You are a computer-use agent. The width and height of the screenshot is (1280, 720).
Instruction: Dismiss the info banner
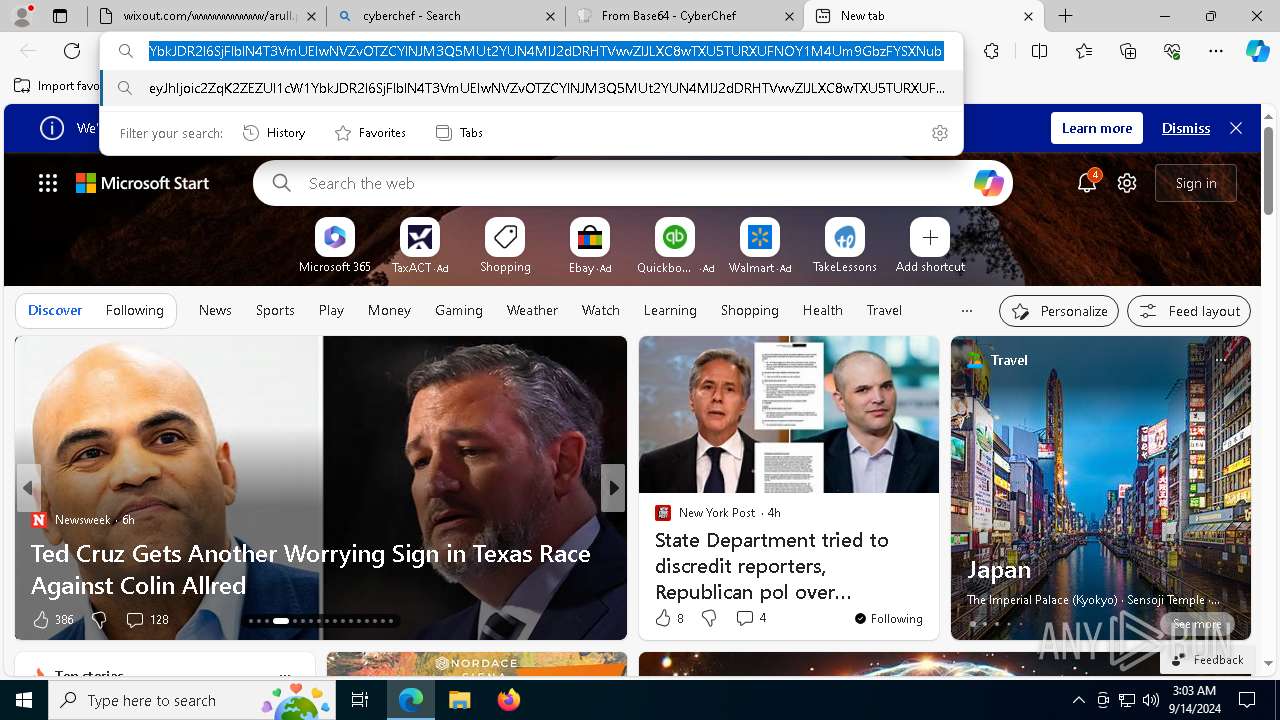click(x=1186, y=128)
